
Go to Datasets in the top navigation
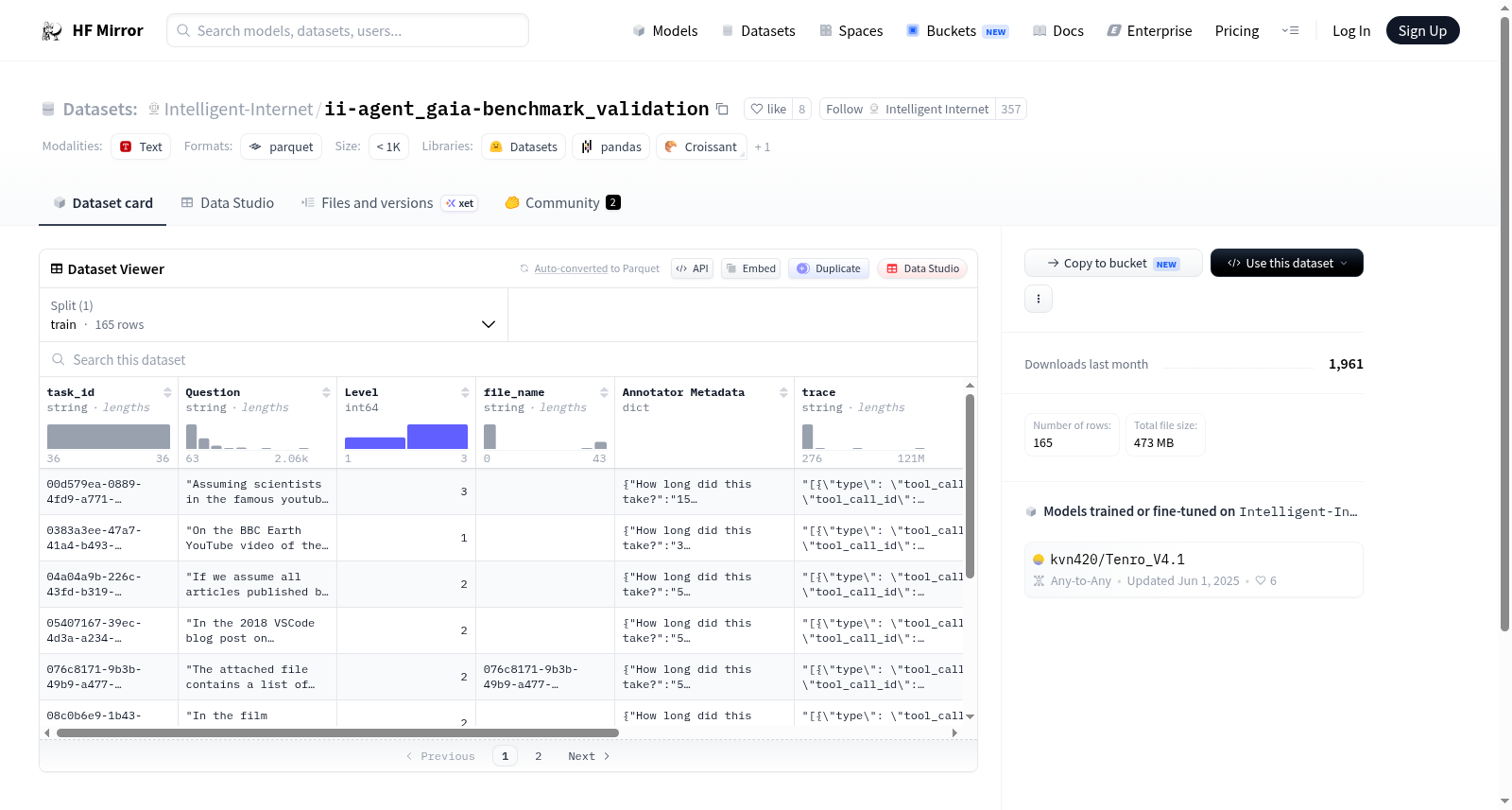click(759, 31)
